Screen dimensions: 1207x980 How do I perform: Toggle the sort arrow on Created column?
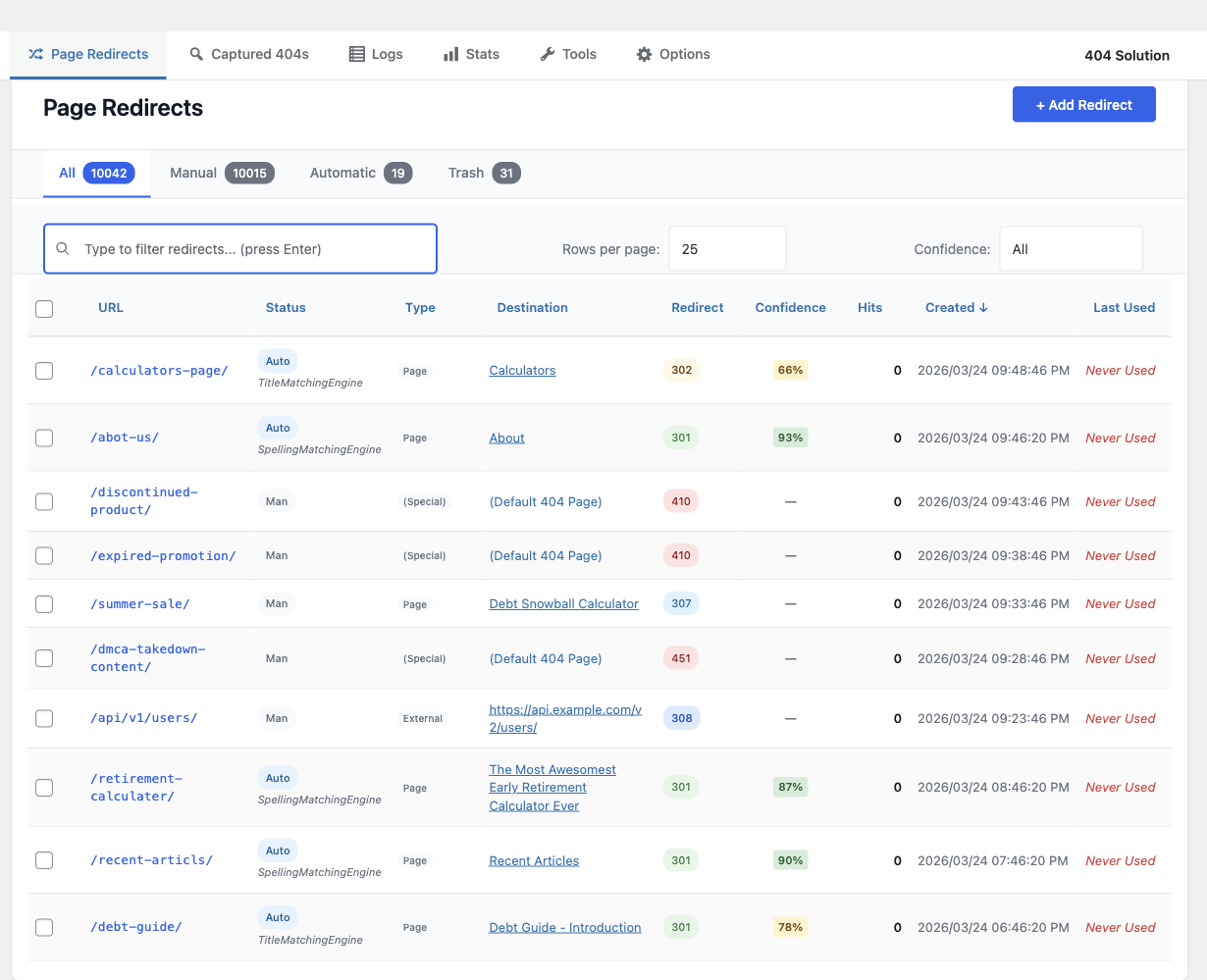click(984, 307)
